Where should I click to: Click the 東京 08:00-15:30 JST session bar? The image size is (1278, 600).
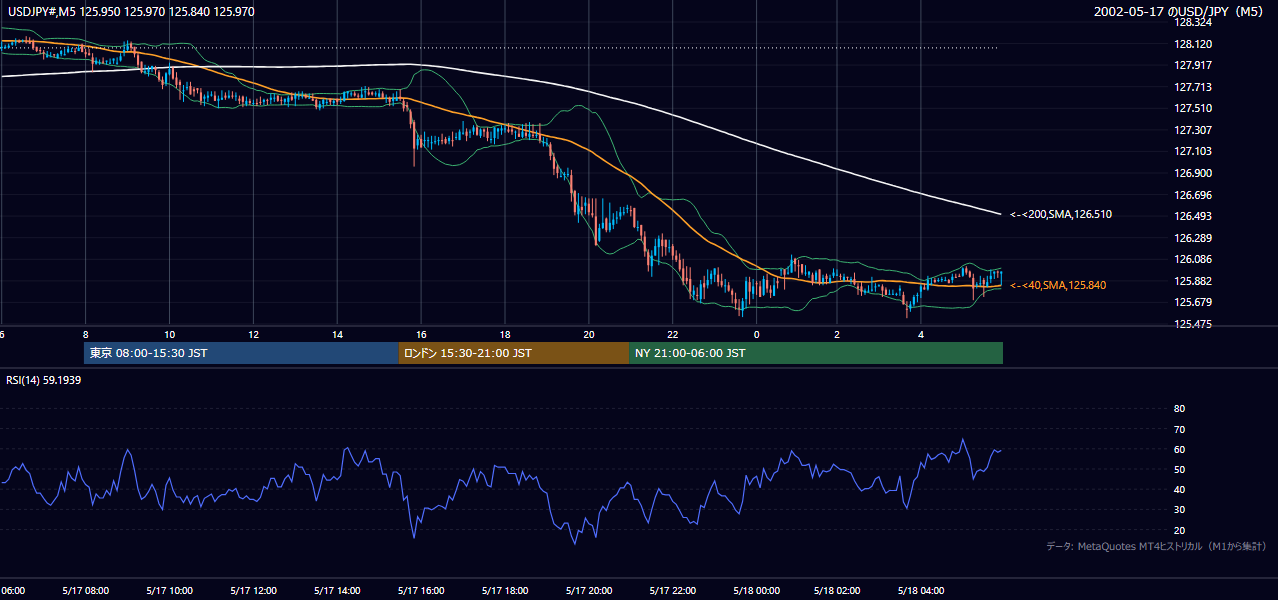coord(241,353)
